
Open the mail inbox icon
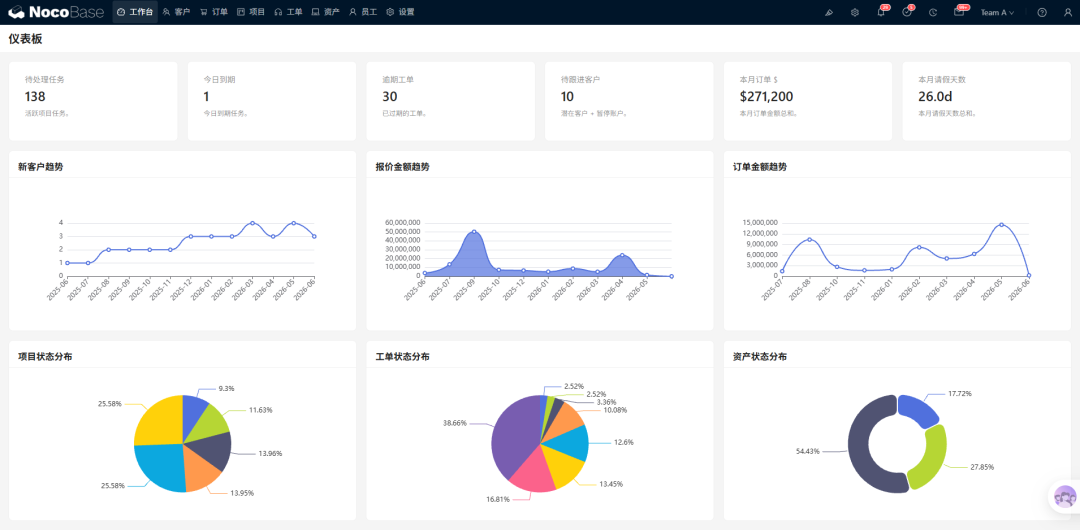[959, 12]
